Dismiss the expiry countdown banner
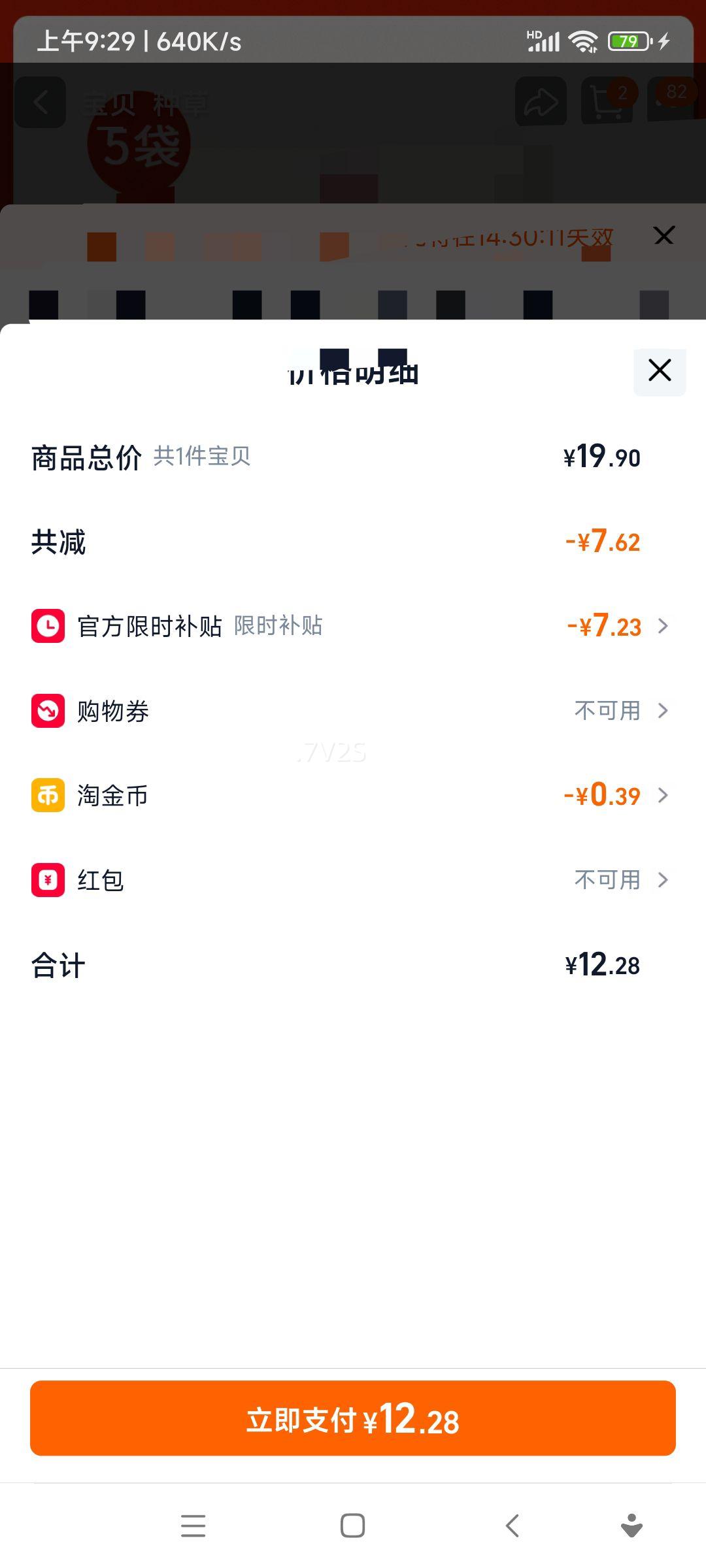The height and width of the screenshot is (1568, 706). click(664, 236)
